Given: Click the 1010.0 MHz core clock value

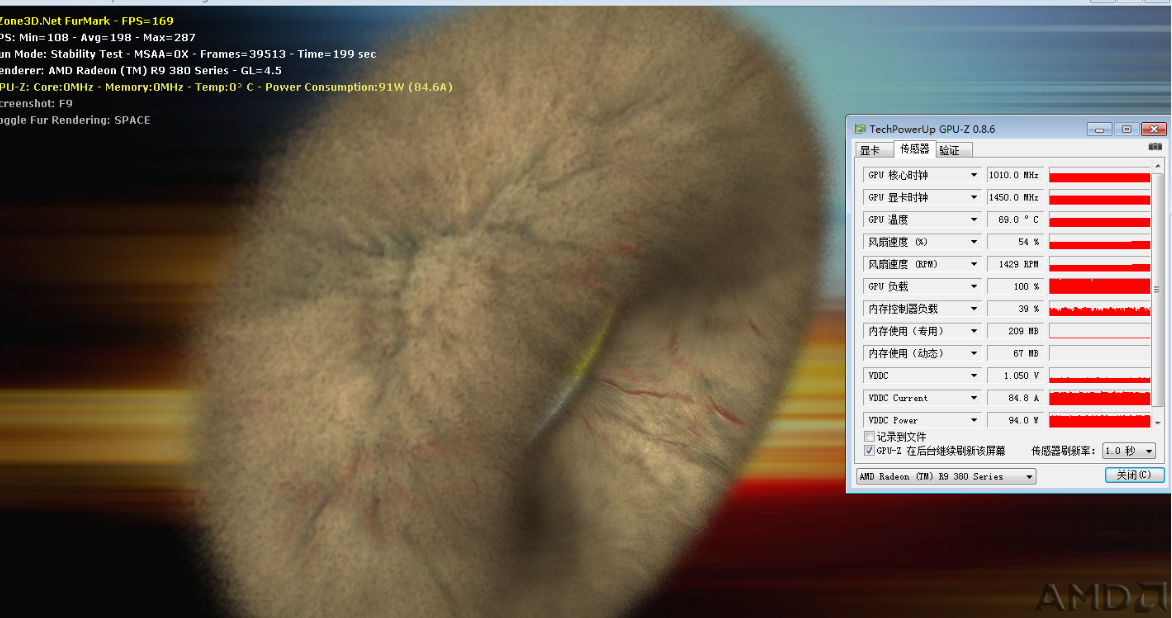Looking at the screenshot, I should [1014, 175].
